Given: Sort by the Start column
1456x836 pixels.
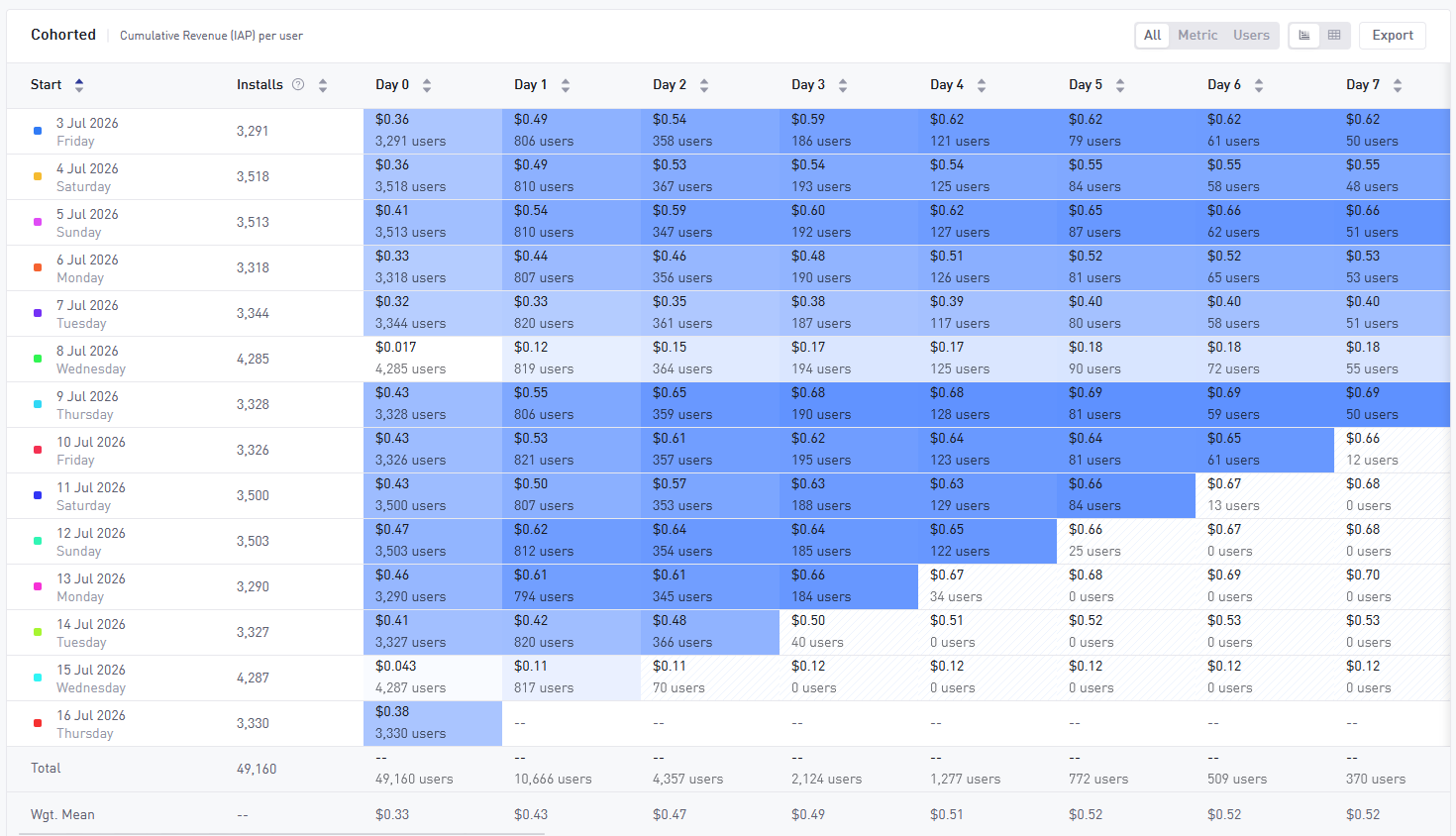Looking at the screenshot, I should click(x=79, y=85).
